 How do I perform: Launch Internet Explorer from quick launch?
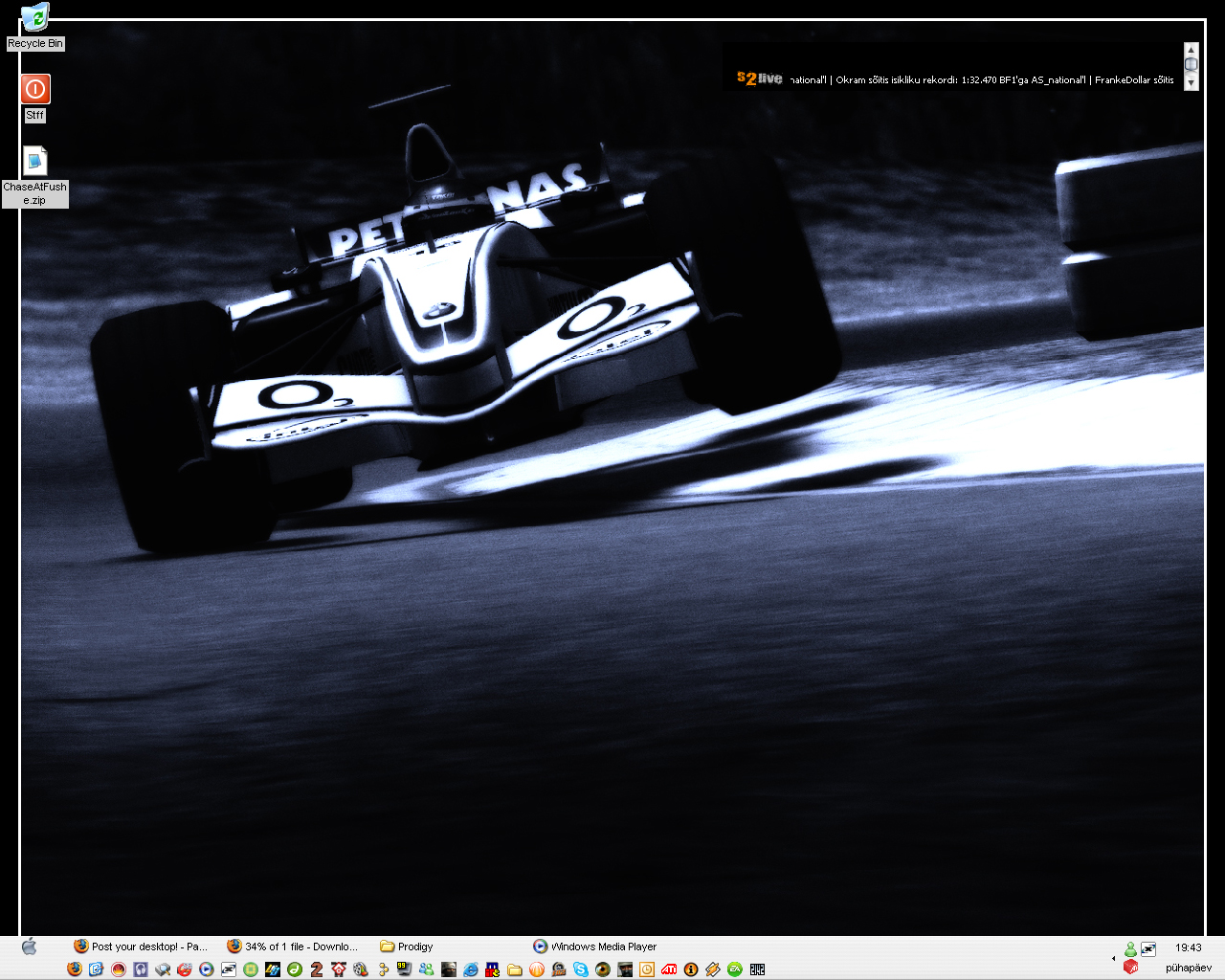click(470, 969)
